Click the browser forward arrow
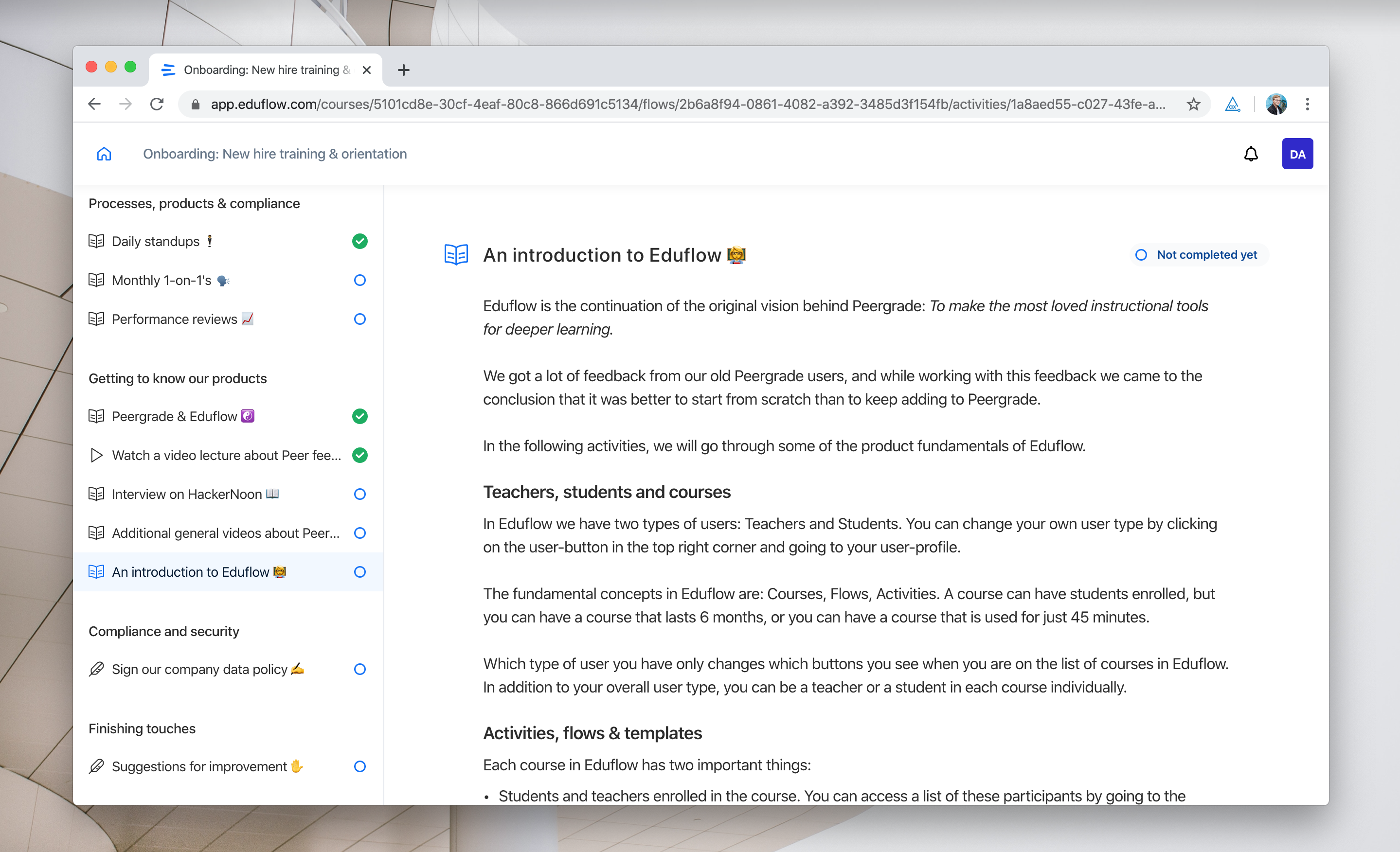This screenshot has width=1400, height=852. point(125,104)
